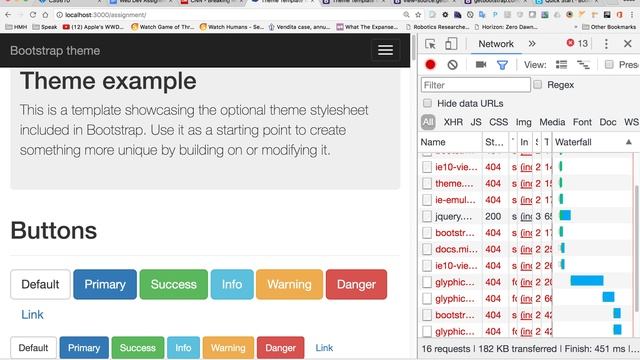The image size is (640, 360).
Task: Toggle the device toolbar icon in DevTools
Action: tap(451, 44)
